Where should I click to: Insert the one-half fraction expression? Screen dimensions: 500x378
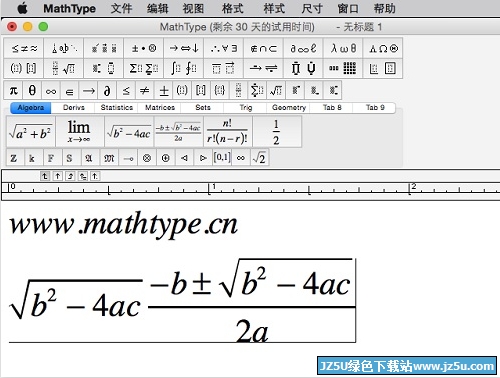(277, 132)
